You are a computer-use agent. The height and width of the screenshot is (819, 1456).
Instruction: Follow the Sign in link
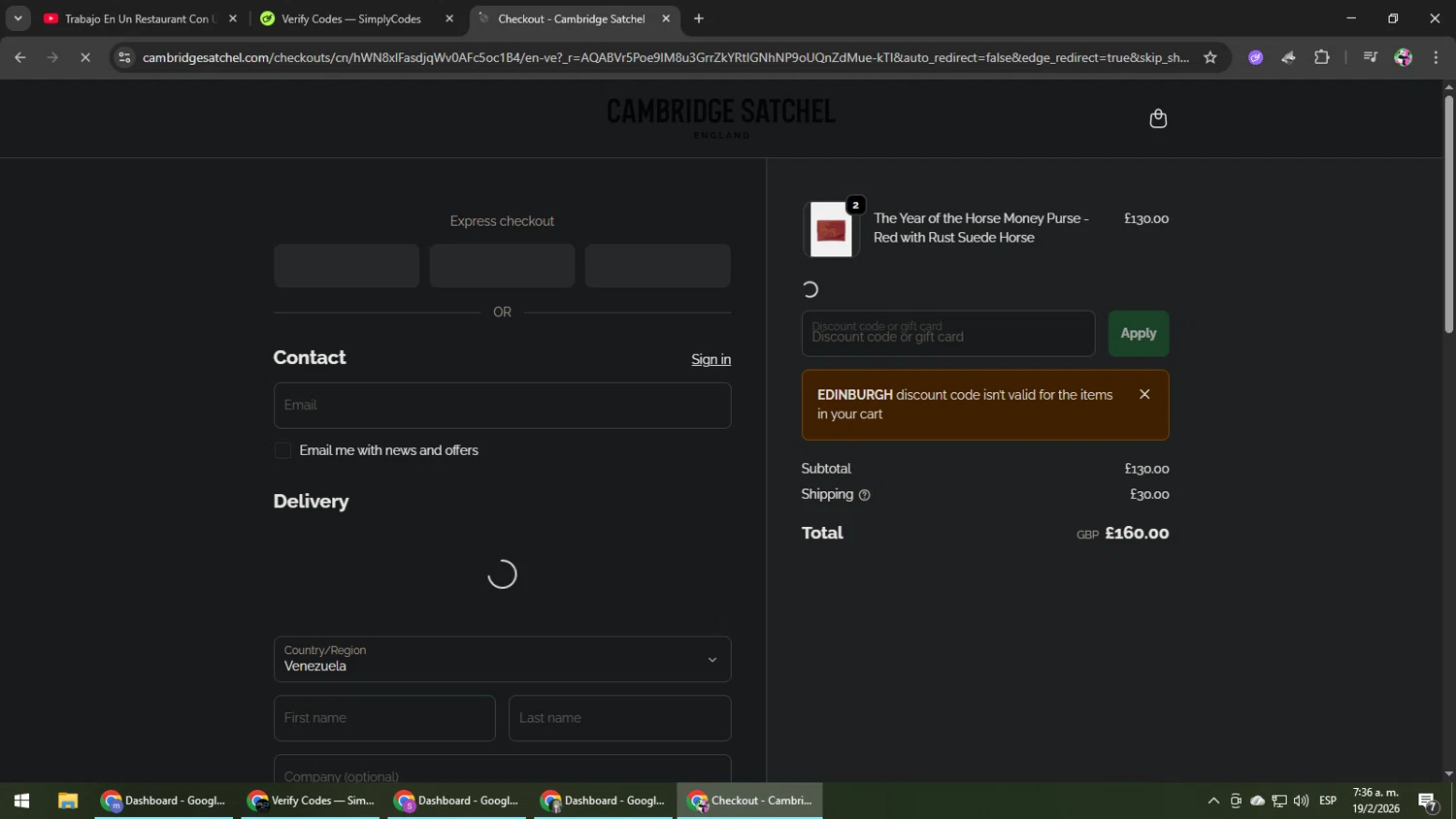point(711,359)
